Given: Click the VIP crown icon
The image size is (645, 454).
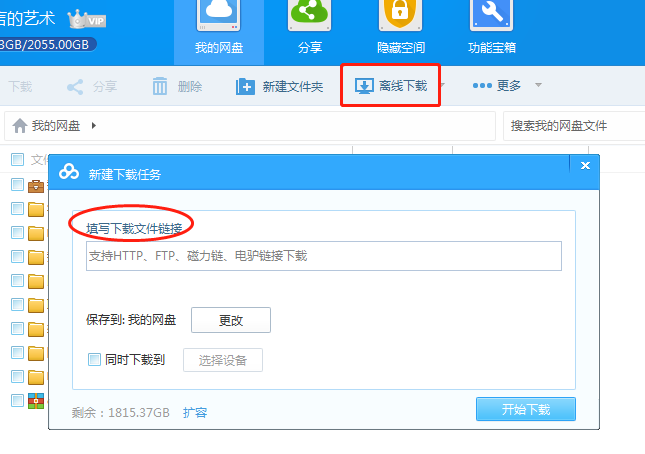Looking at the screenshot, I should pos(87,19).
